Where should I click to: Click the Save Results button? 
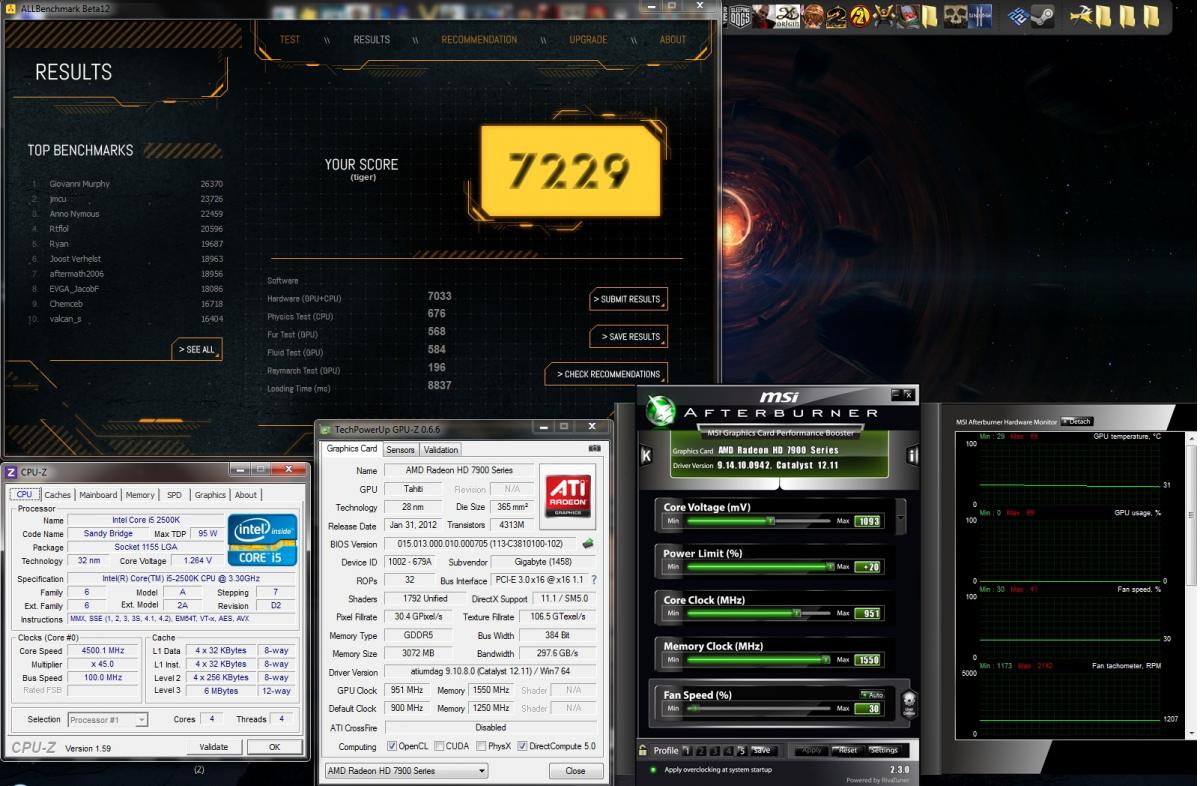[x=628, y=337]
